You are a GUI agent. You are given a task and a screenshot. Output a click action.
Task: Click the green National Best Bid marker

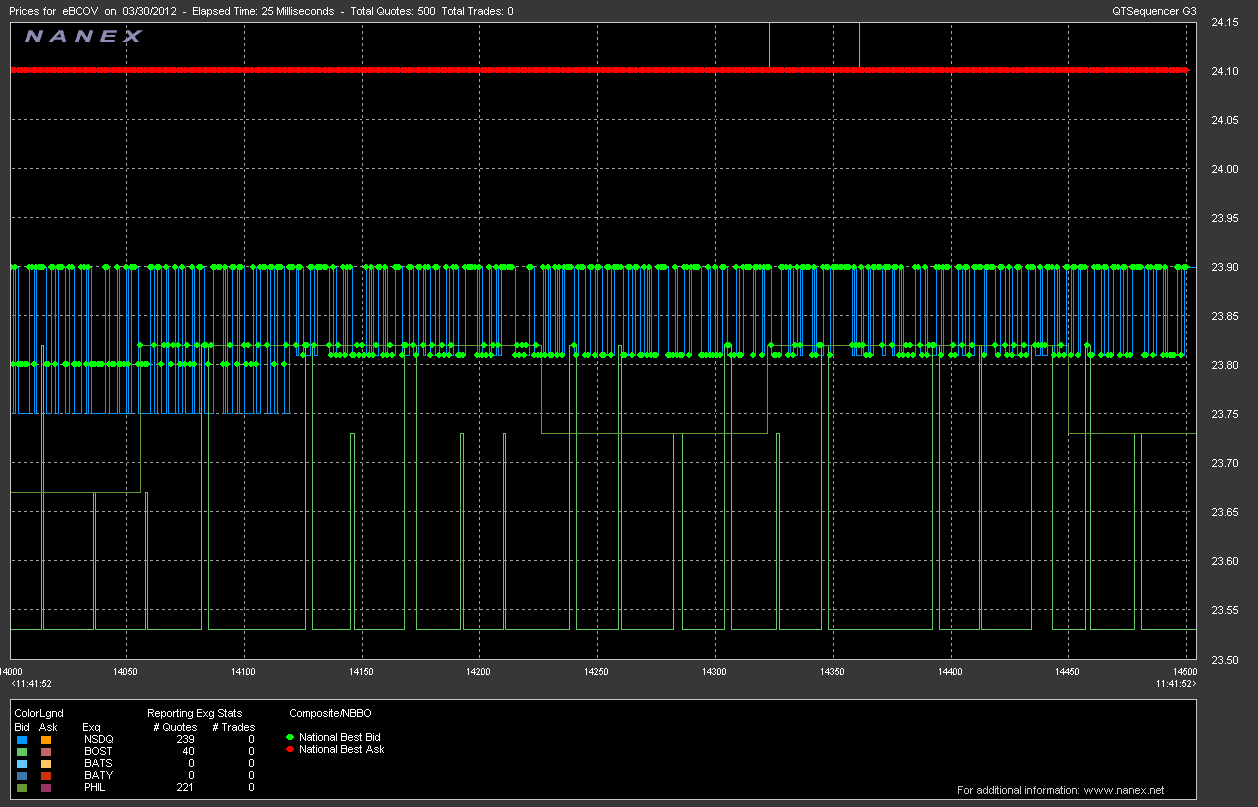point(292,737)
